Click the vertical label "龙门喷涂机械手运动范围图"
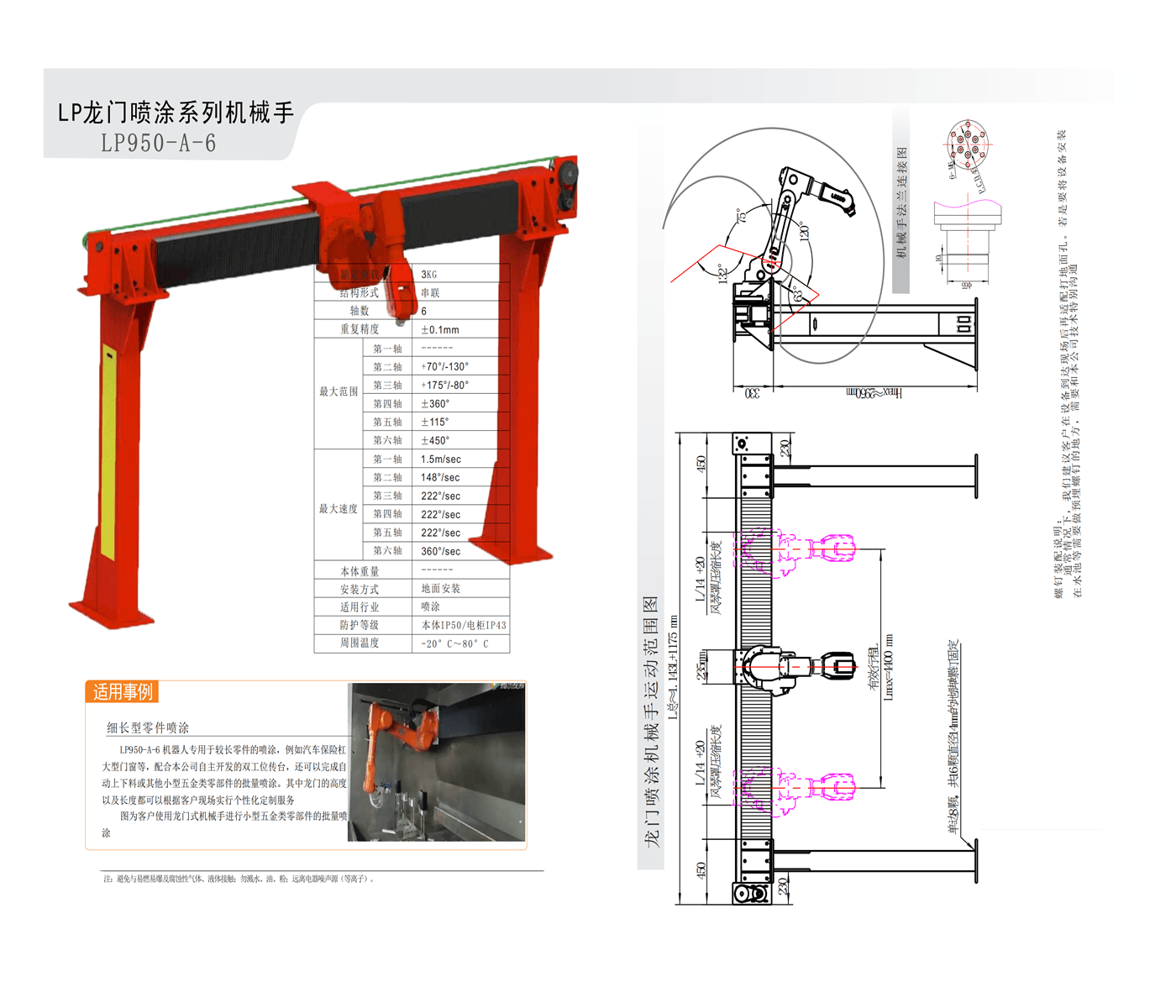The height and width of the screenshot is (1008, 1176). (x=651, y=722)
